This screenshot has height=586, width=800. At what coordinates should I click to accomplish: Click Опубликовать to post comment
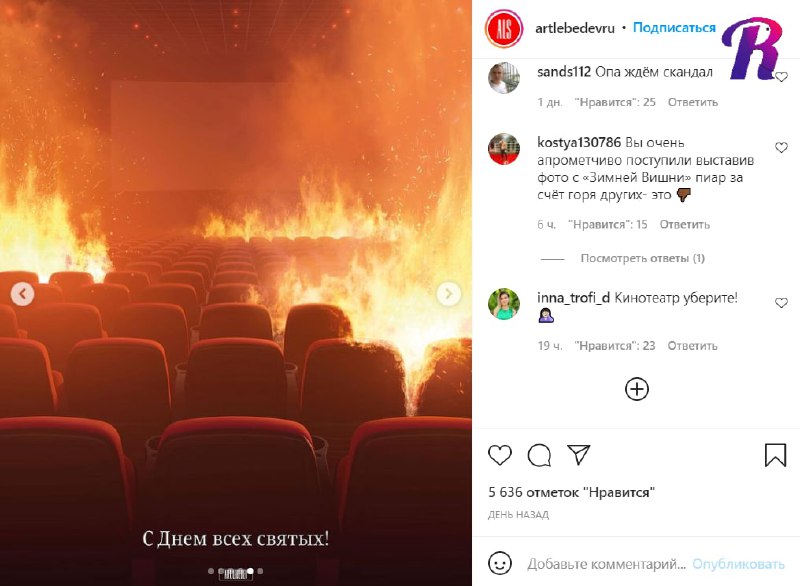(x=738, y=564)
